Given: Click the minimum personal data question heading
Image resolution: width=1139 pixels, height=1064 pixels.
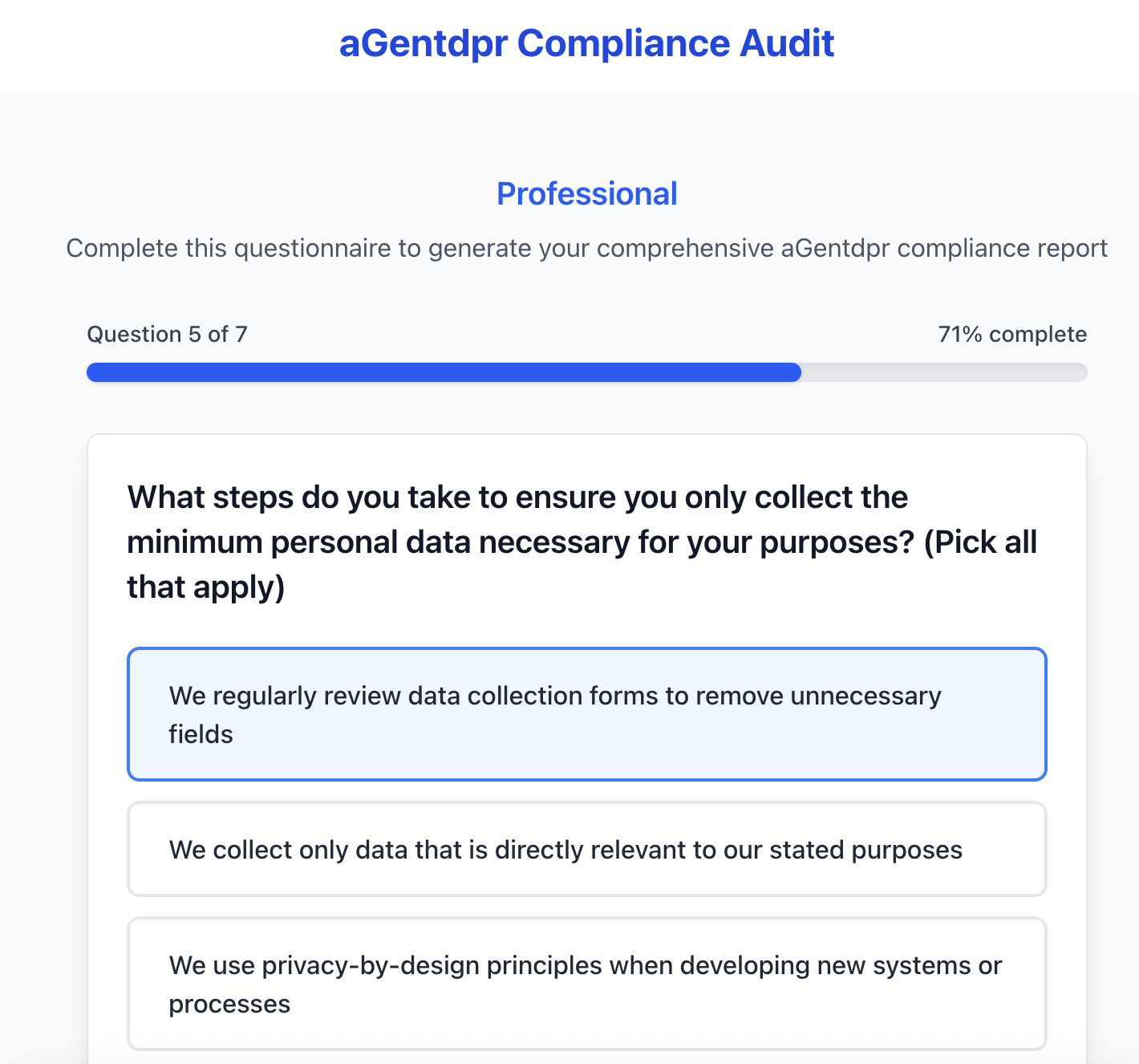Looking at the screenshot, I should coord(582,542).
